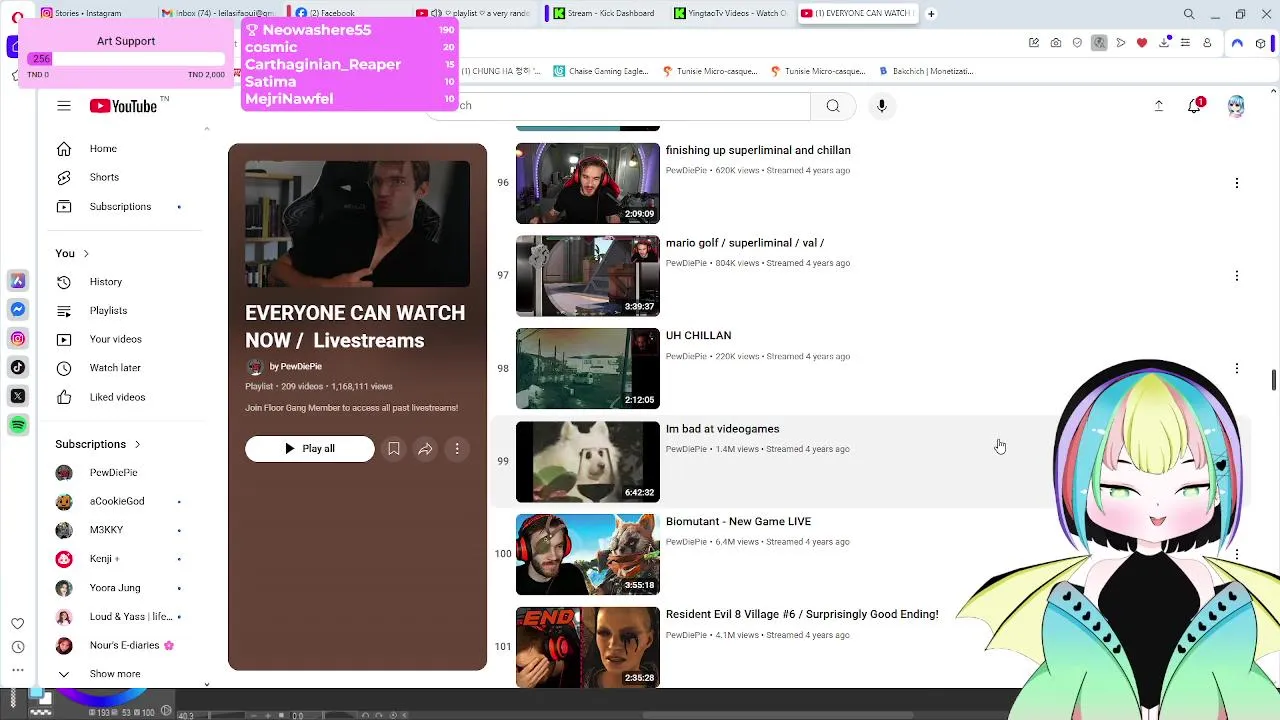Open browser tab search magnifier
This screenshot has width=1280, height=720.
click(1189, 14)
